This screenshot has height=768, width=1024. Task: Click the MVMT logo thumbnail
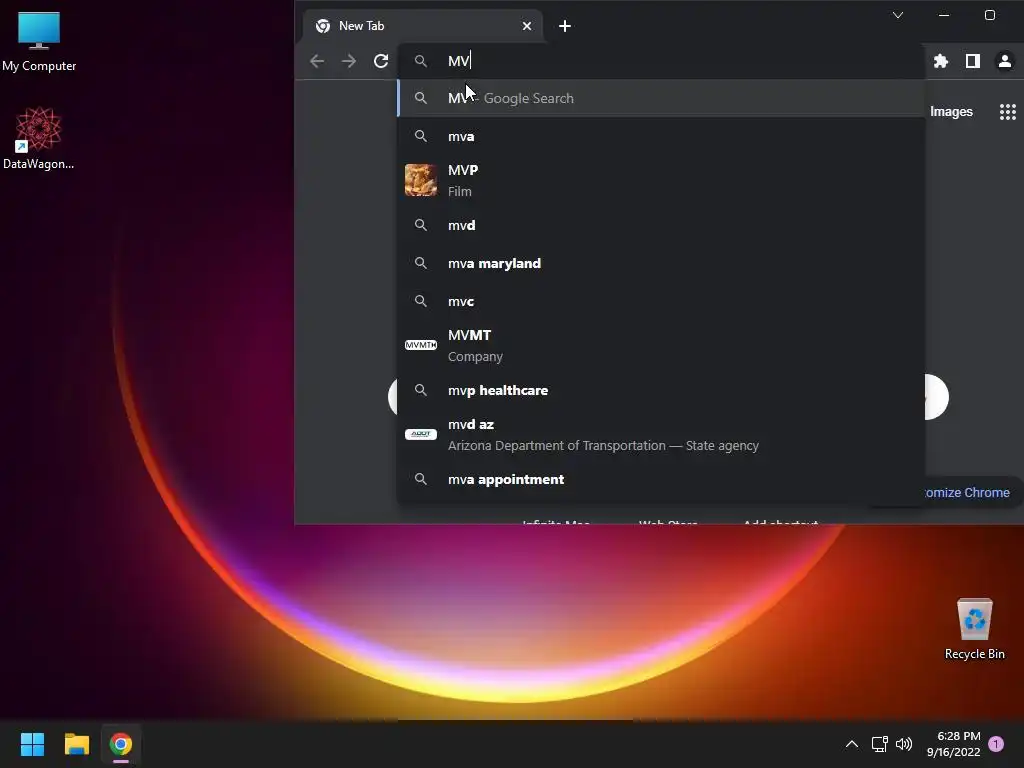421,345
